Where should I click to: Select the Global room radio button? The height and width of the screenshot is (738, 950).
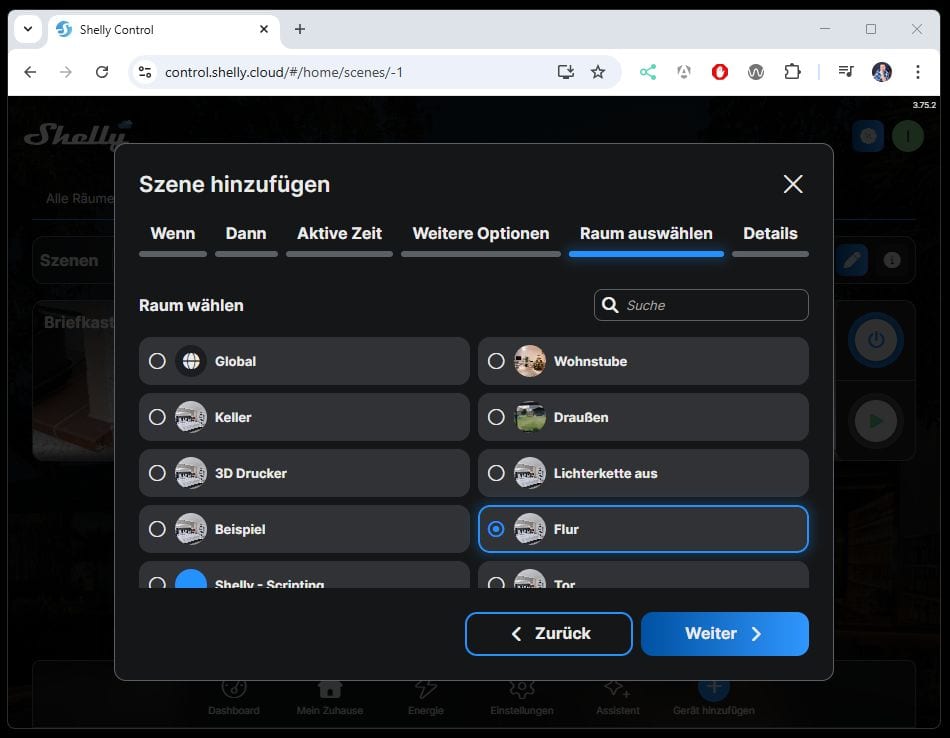click(157, 361)
